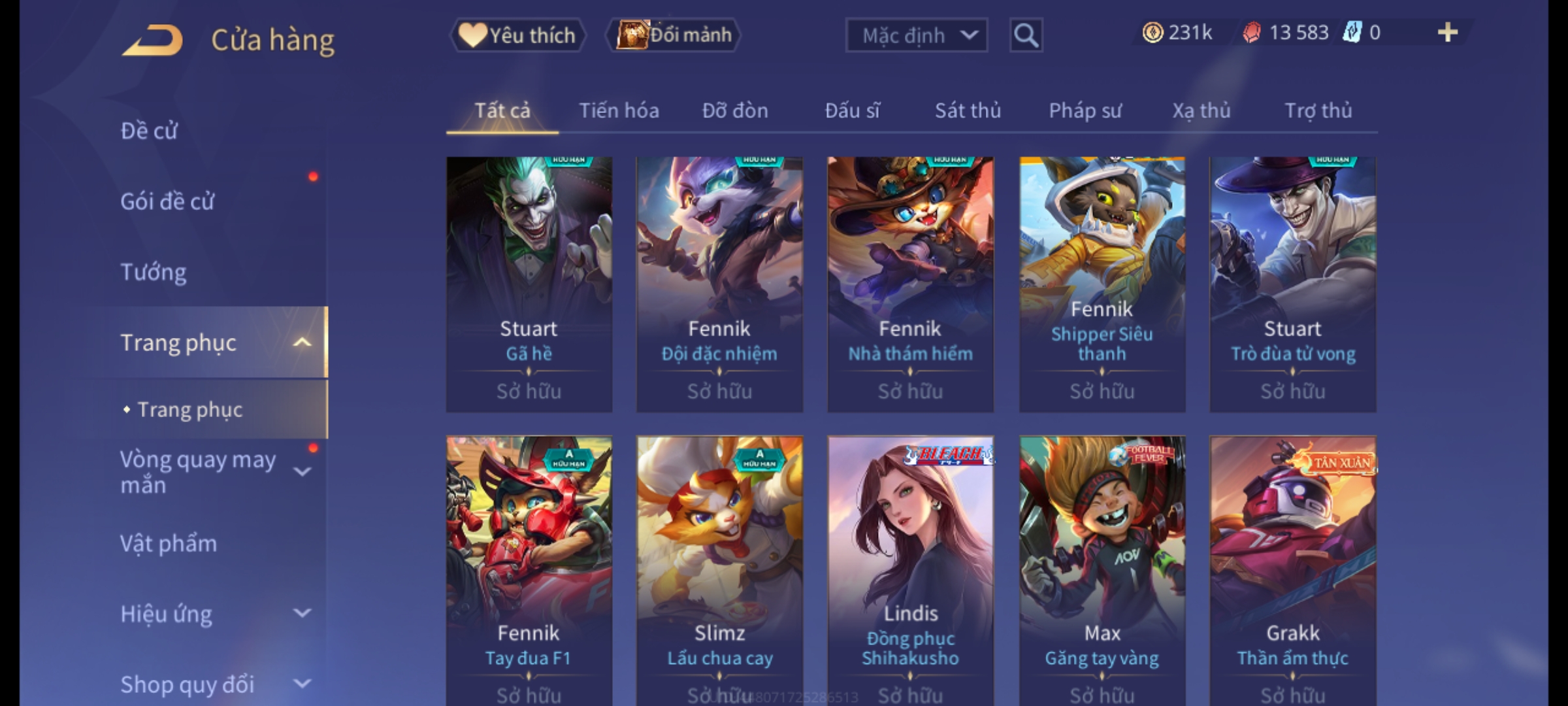Expand the Shop quy đổi section
The height and width of the screenshot is (706, 1568).
tap(302, 684)
